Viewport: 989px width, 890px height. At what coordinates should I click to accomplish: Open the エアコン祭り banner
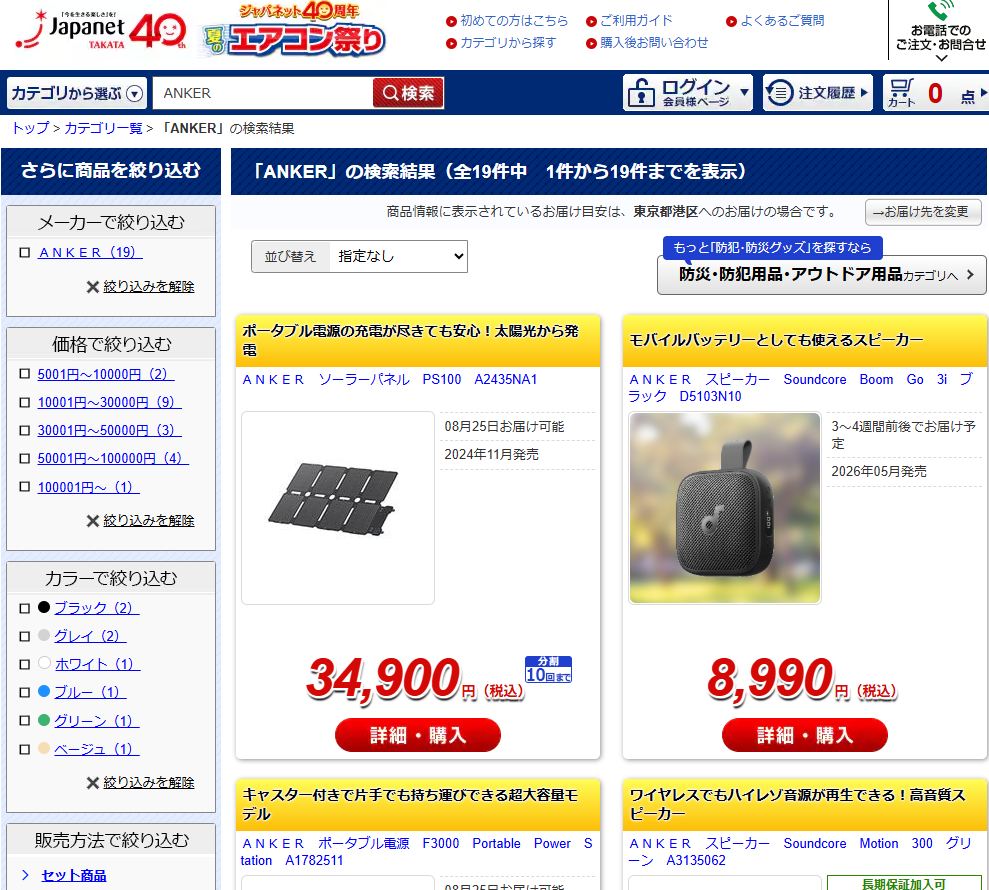[x=293, y=30]
